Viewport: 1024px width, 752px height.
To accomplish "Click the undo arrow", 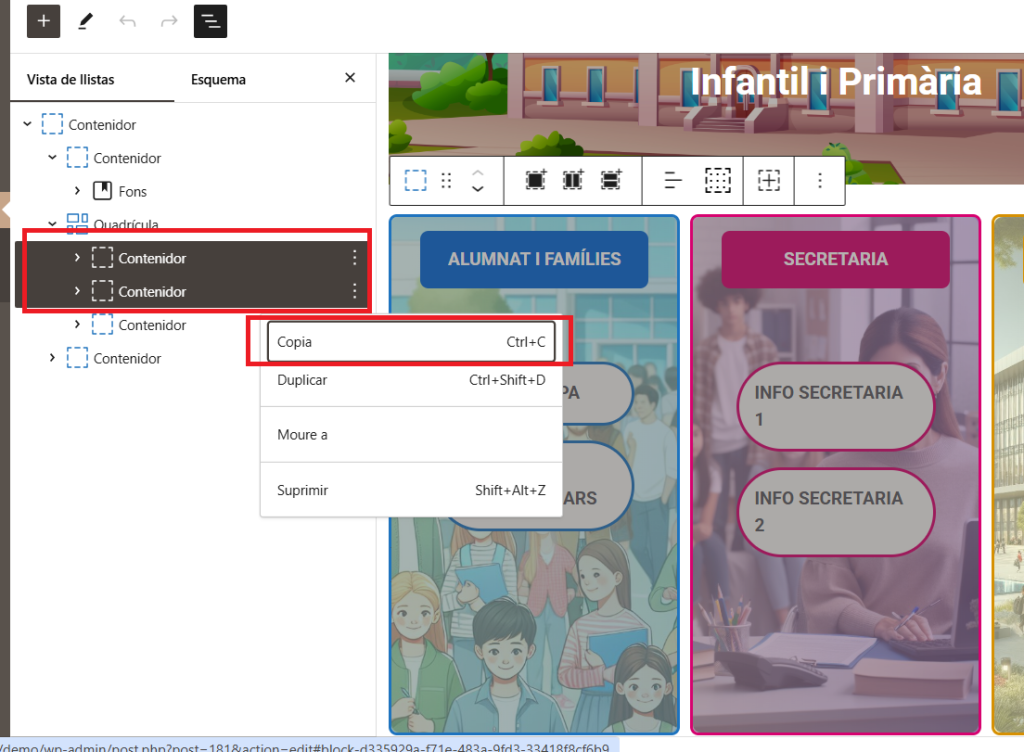I will pyautogui.click(x=127, y=20).
